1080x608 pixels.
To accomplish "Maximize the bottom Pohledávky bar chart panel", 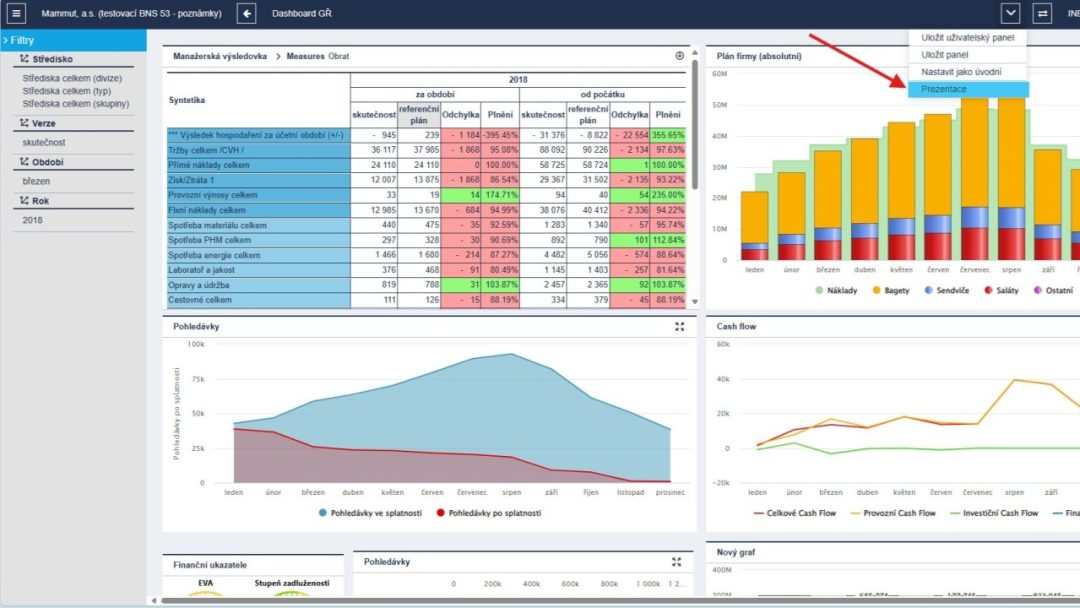I will pos(677,562).
